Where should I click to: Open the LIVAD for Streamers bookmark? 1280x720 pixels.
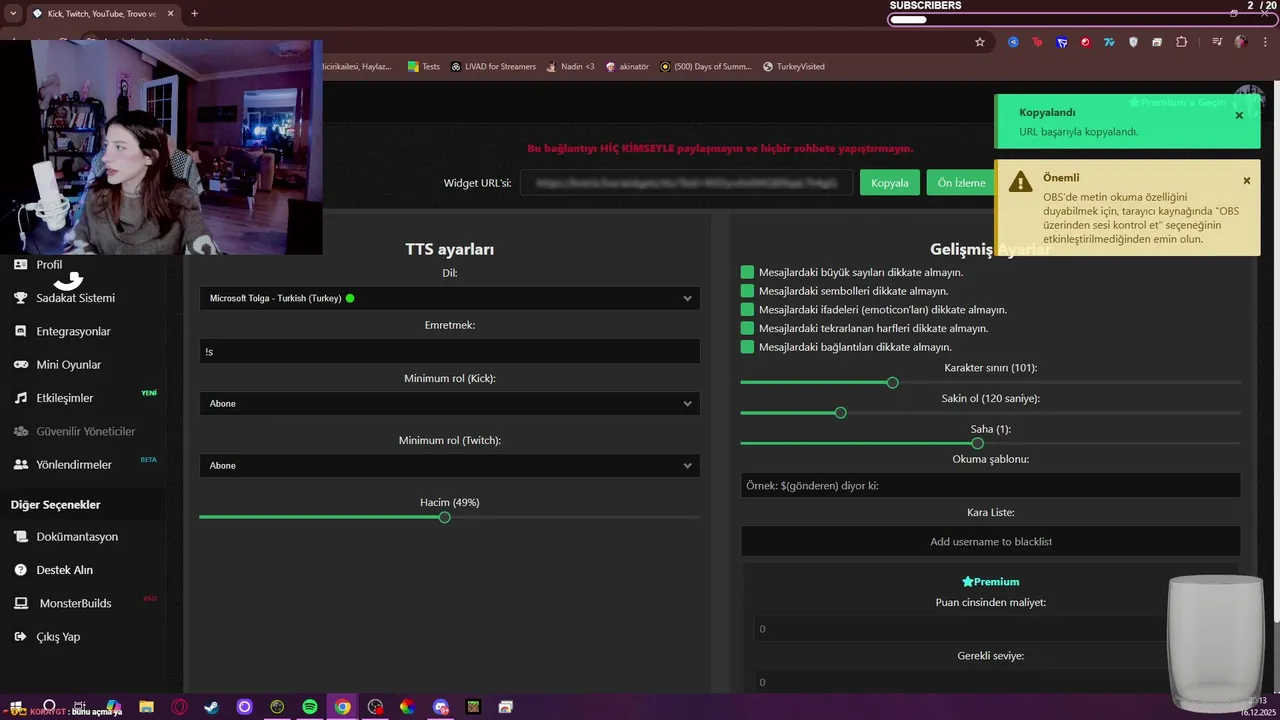[x=493, y=67]
